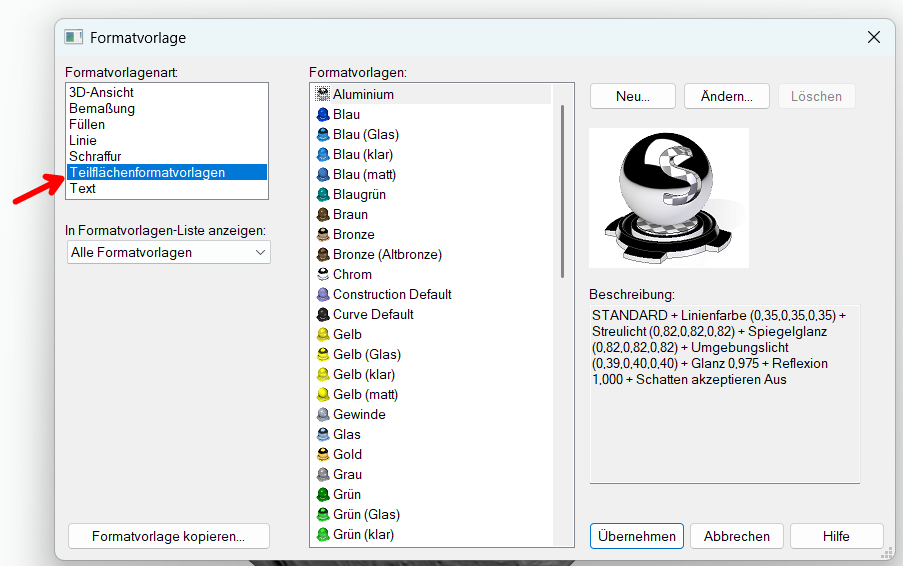Click the Gelb sphere icon

(x=323, y=335)
